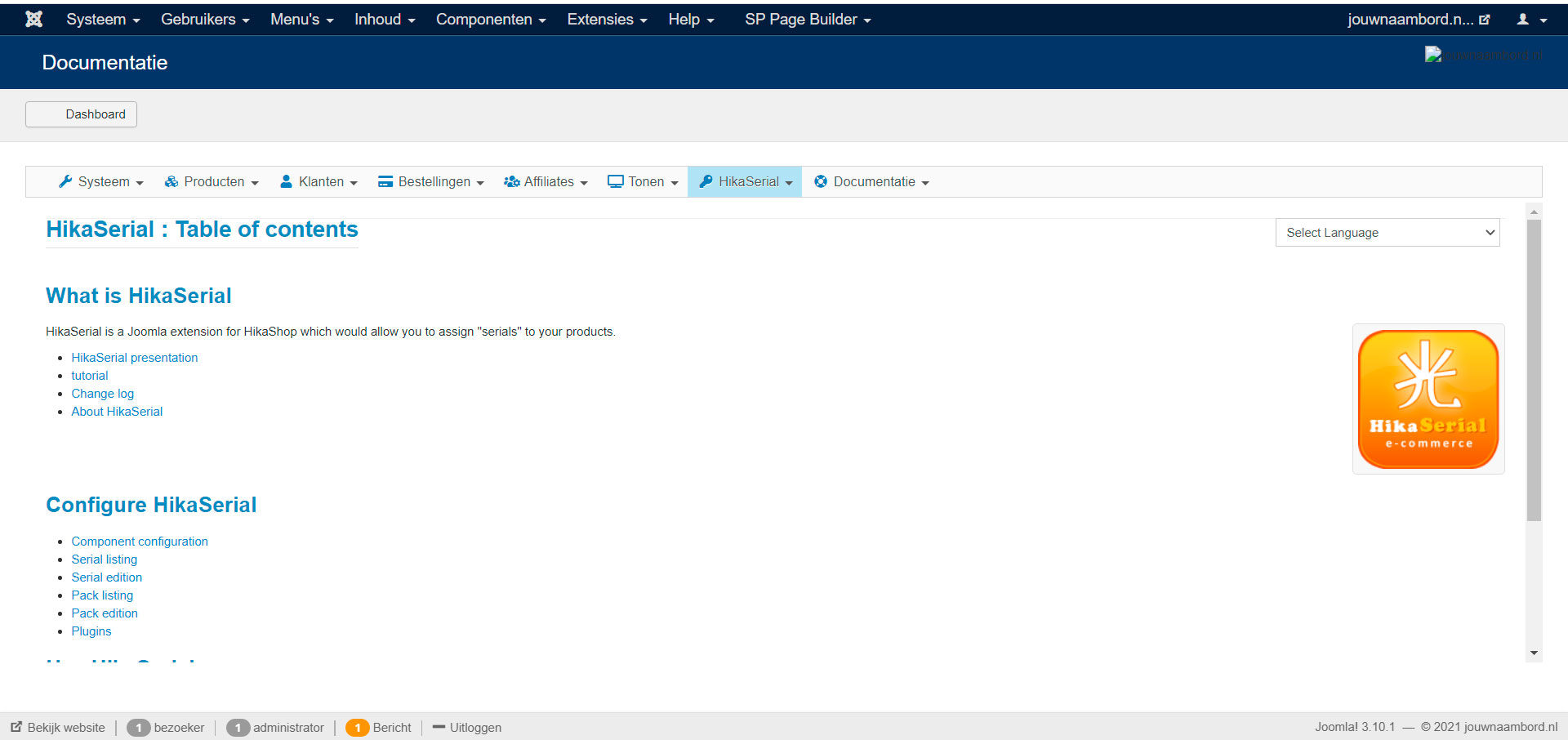Open the HikaShop Systeem submenu

coord(101,181)
